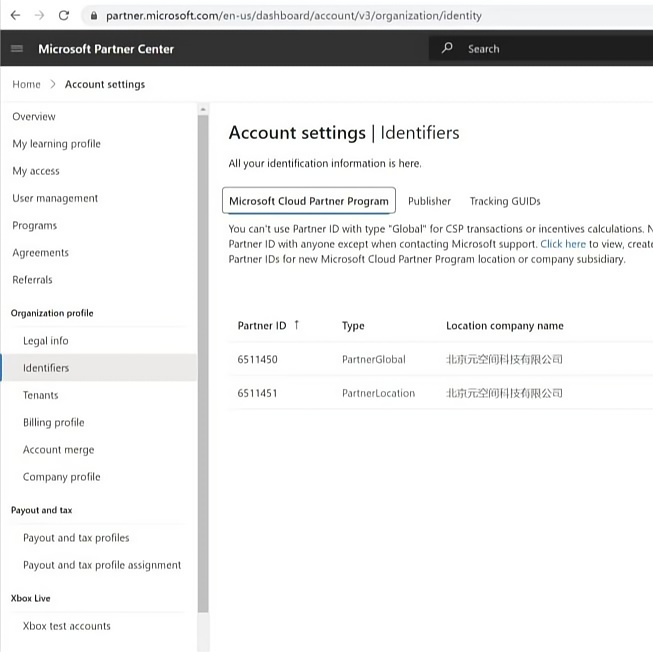
Task: Click the Location company name column header
Action: 505,326
